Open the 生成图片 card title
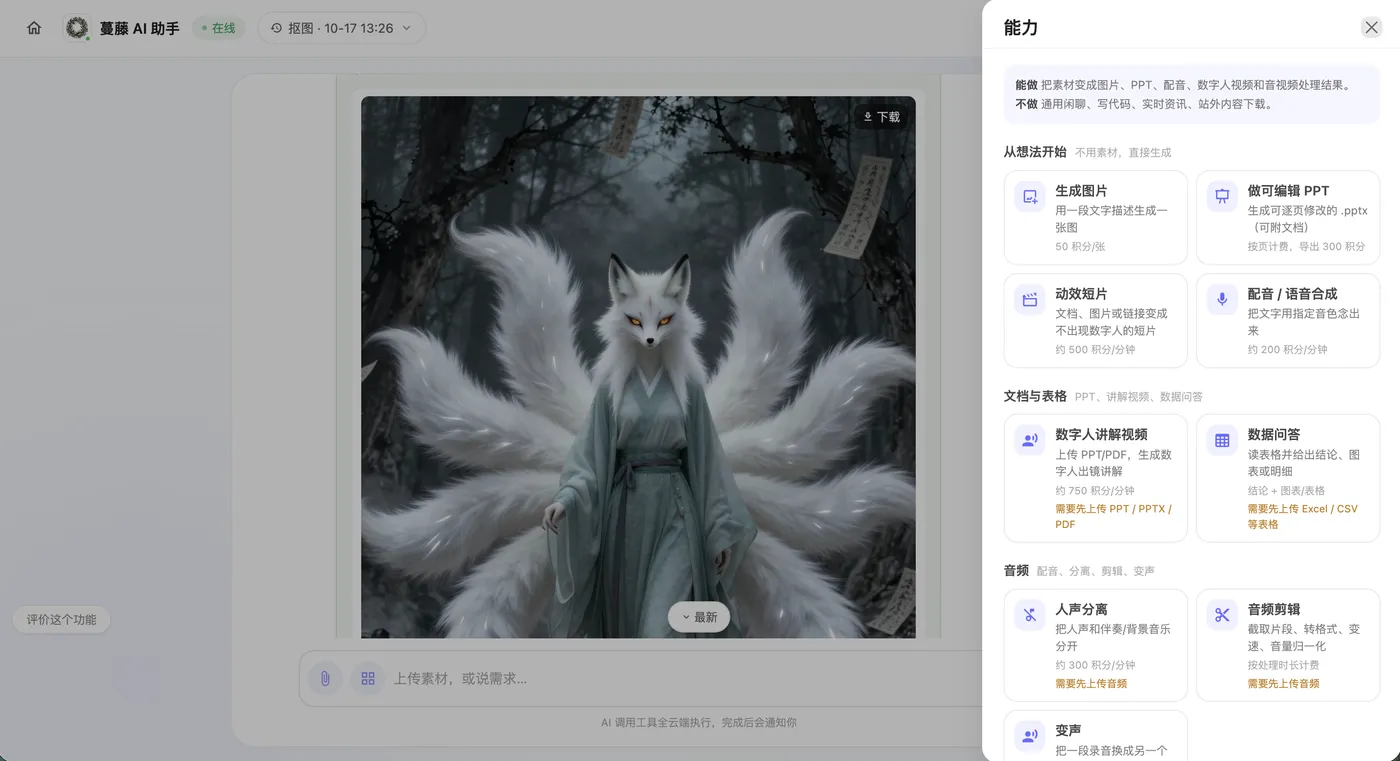Screen dimensions: 1400x761 coord(1081,191)
